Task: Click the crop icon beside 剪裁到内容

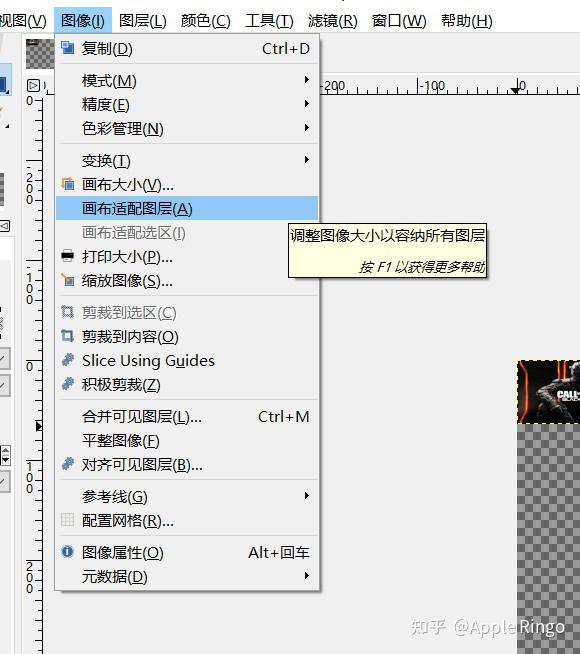Action: click(x=68, y=336)
